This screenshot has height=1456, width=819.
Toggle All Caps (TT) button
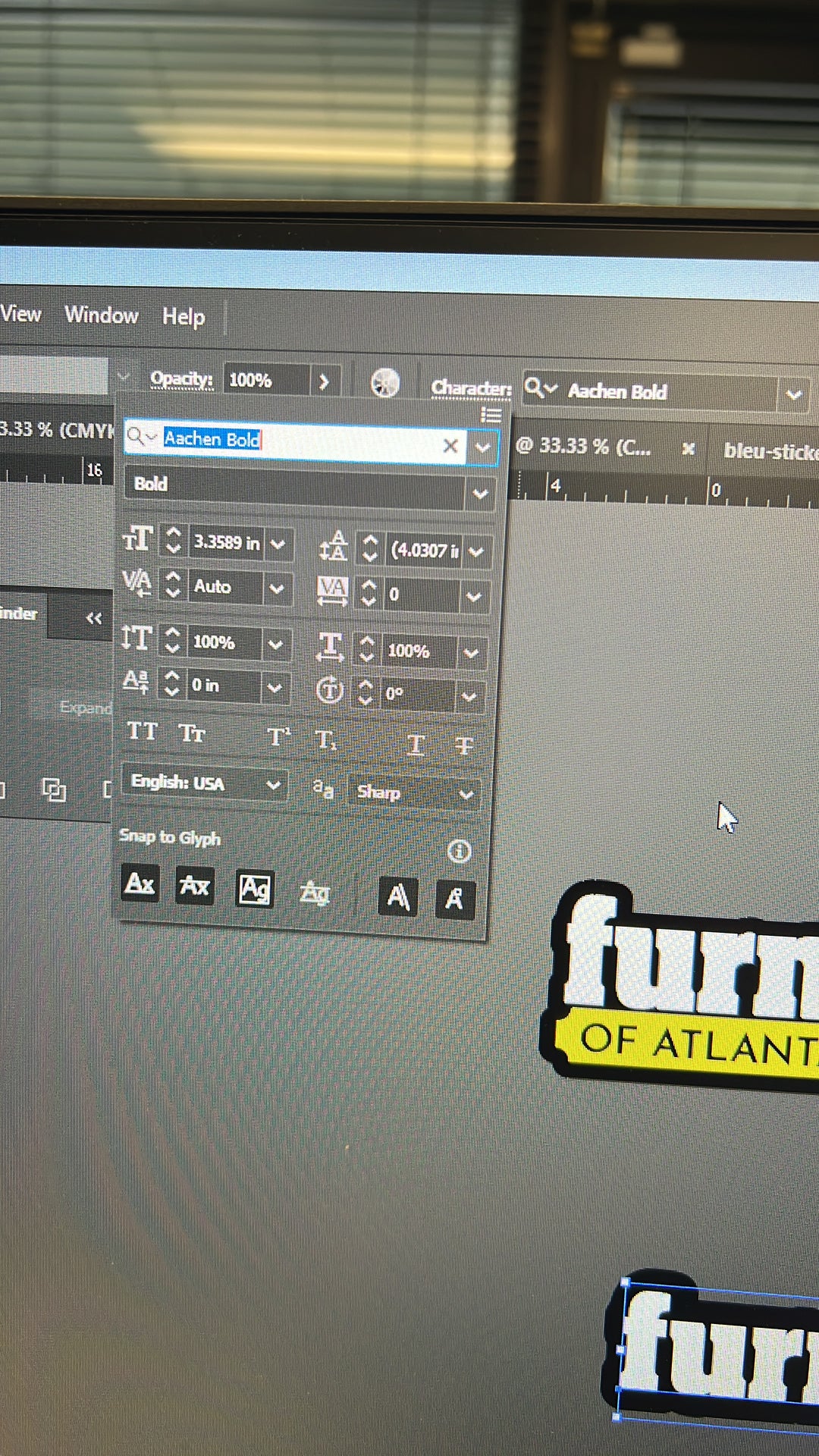click(x=142, y=731)
